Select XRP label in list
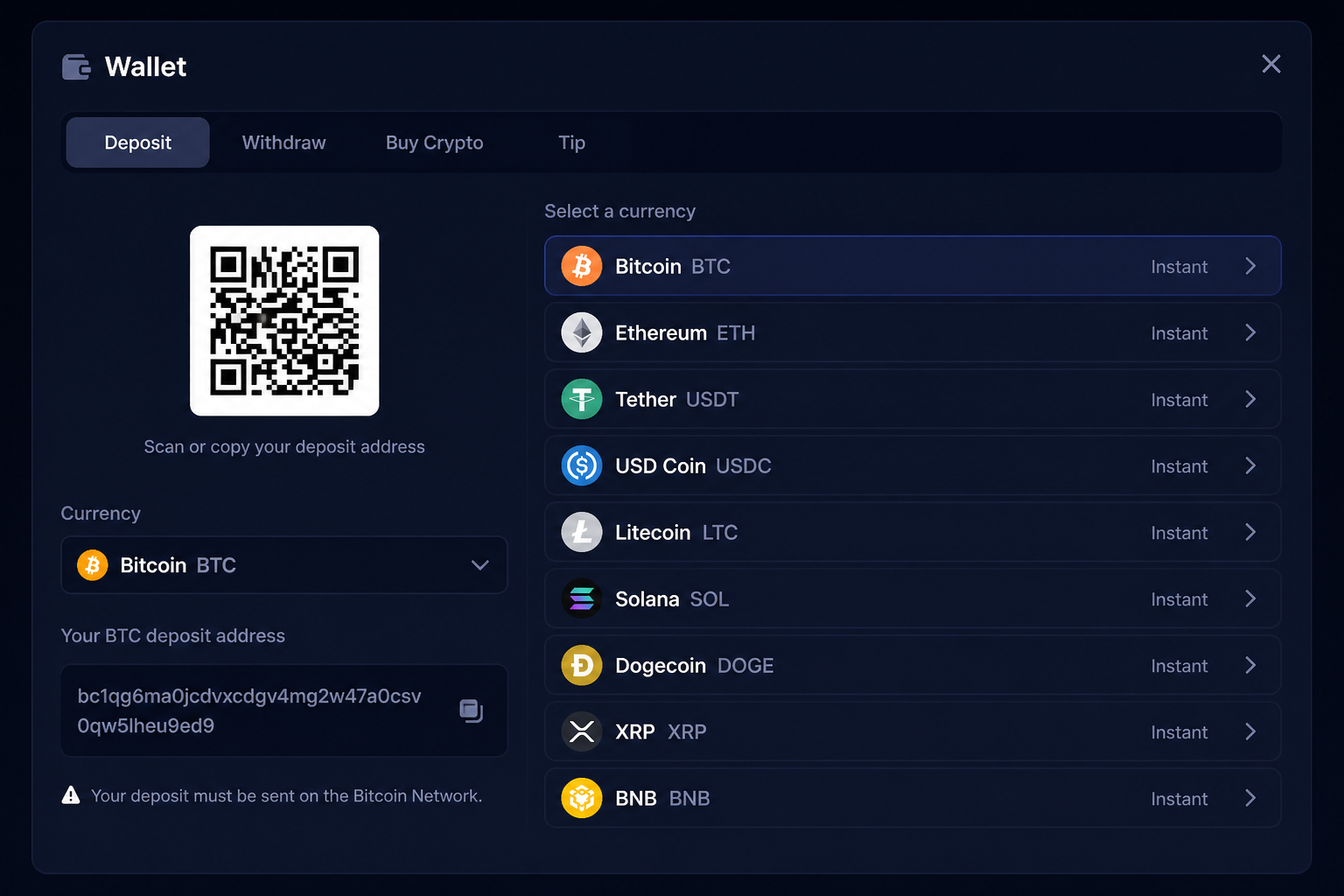This screenshot has width=1344, height=896. click(661, 731)
